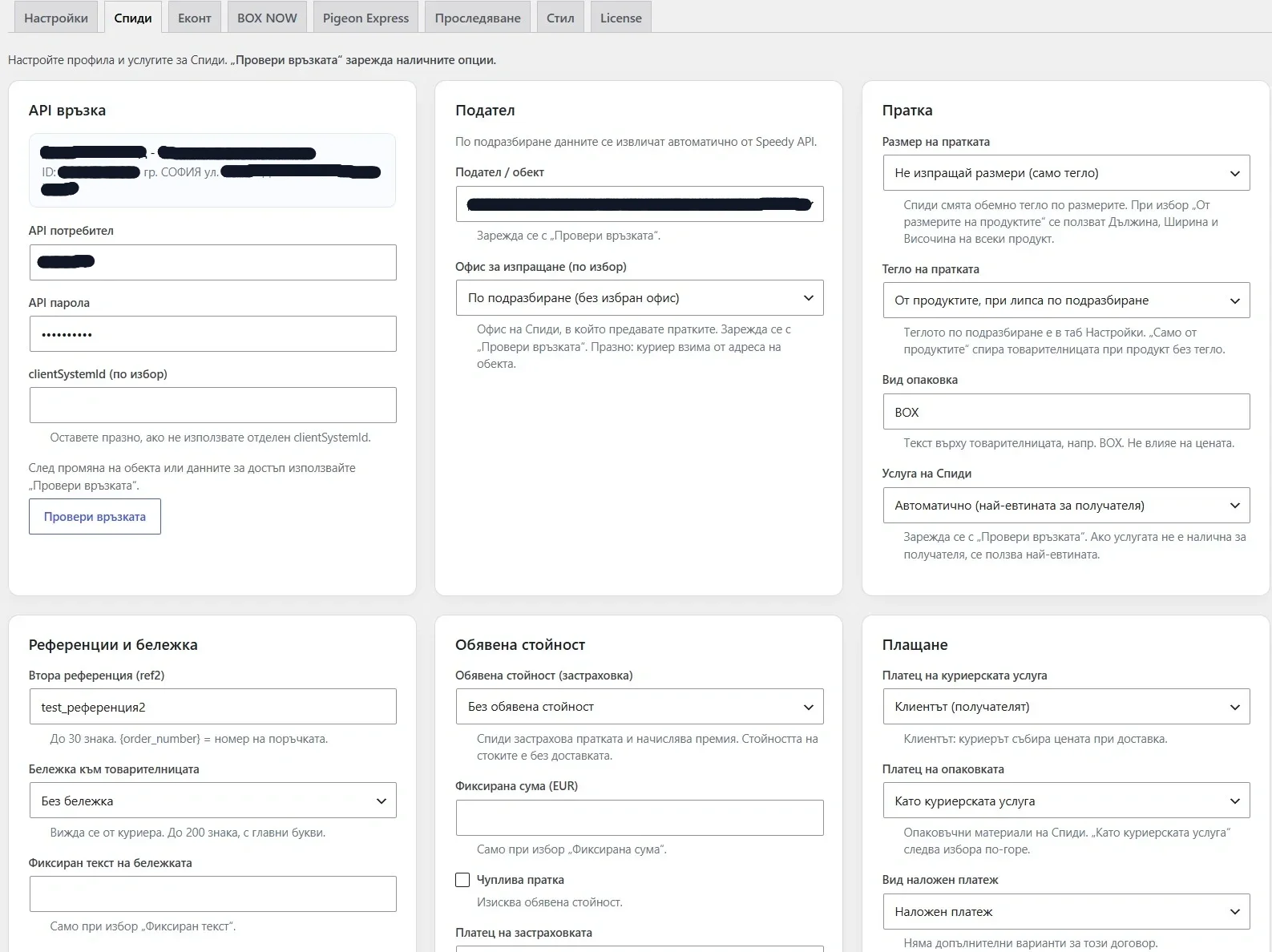Expand the Офис за изпращане dropdown

click(640, 298)
